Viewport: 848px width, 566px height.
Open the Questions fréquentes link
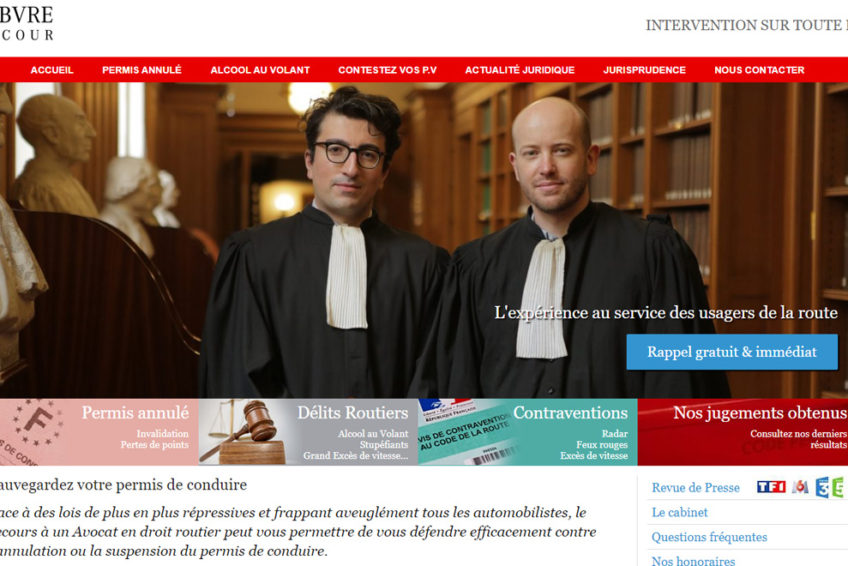pyautogui.click(x=710, y=537)
